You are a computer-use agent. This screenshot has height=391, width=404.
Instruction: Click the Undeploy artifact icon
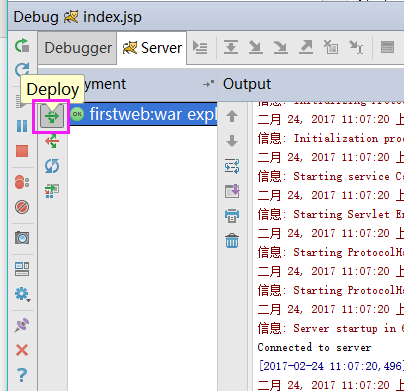[52, 141]
